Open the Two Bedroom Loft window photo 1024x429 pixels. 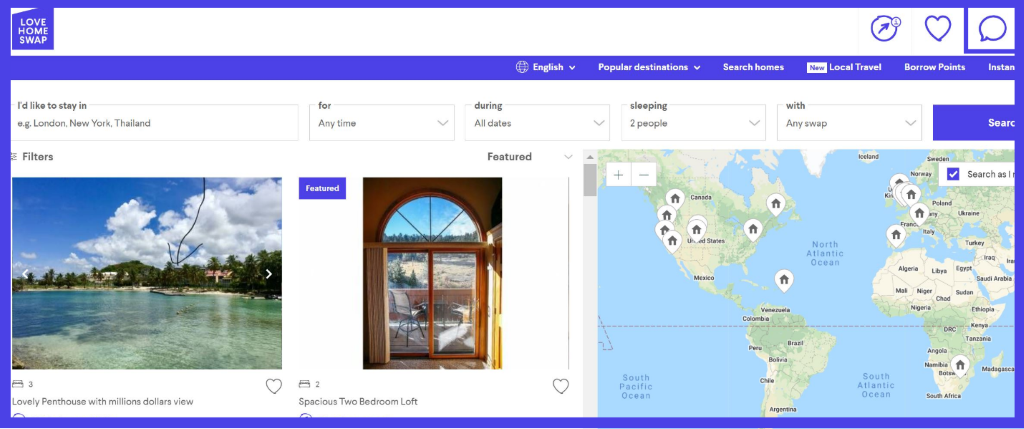point(432,274)
